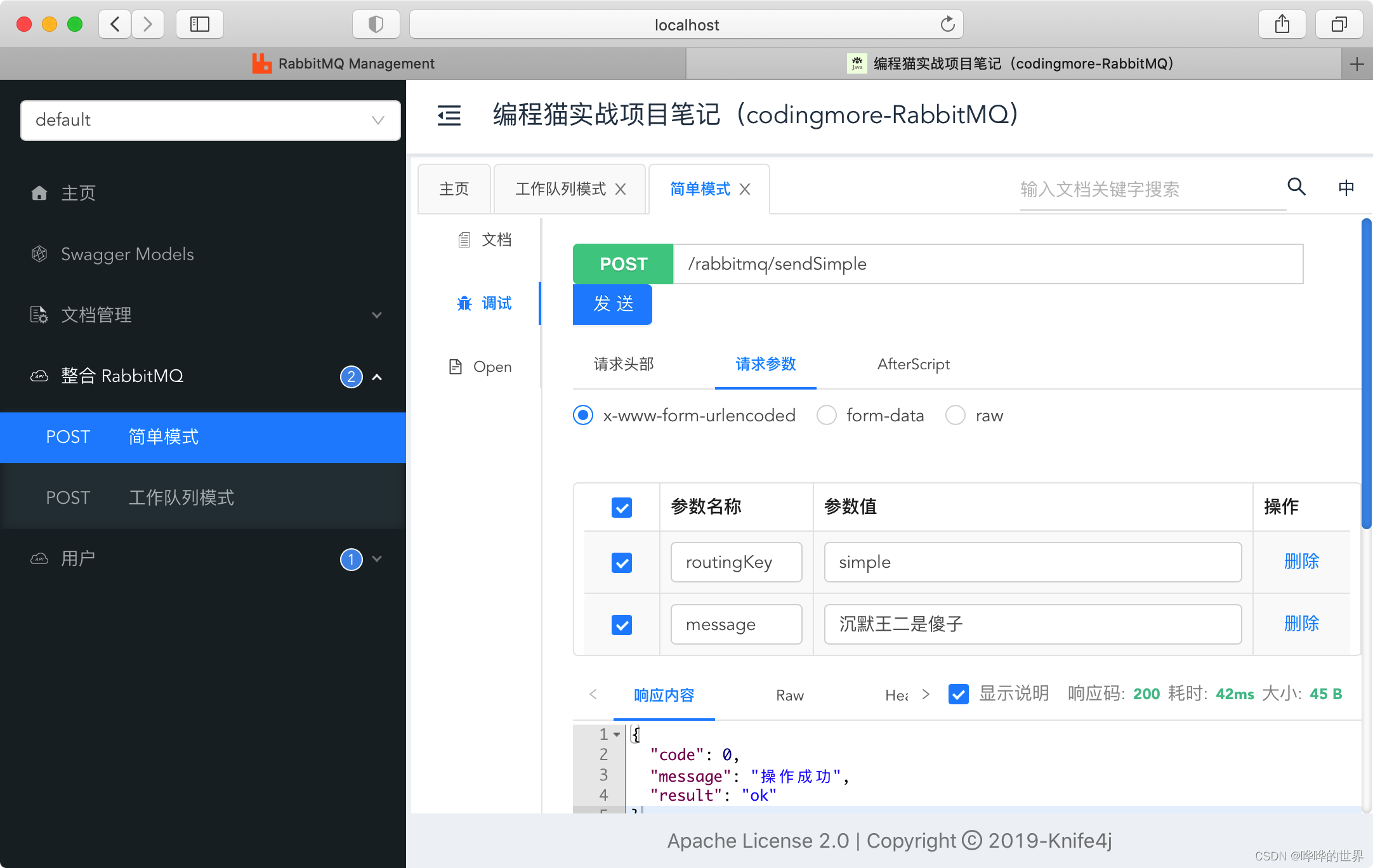Viewport: 1373px width, 868px height.
Task: Switch language with the 中 icon
Action: (1346, 188)
